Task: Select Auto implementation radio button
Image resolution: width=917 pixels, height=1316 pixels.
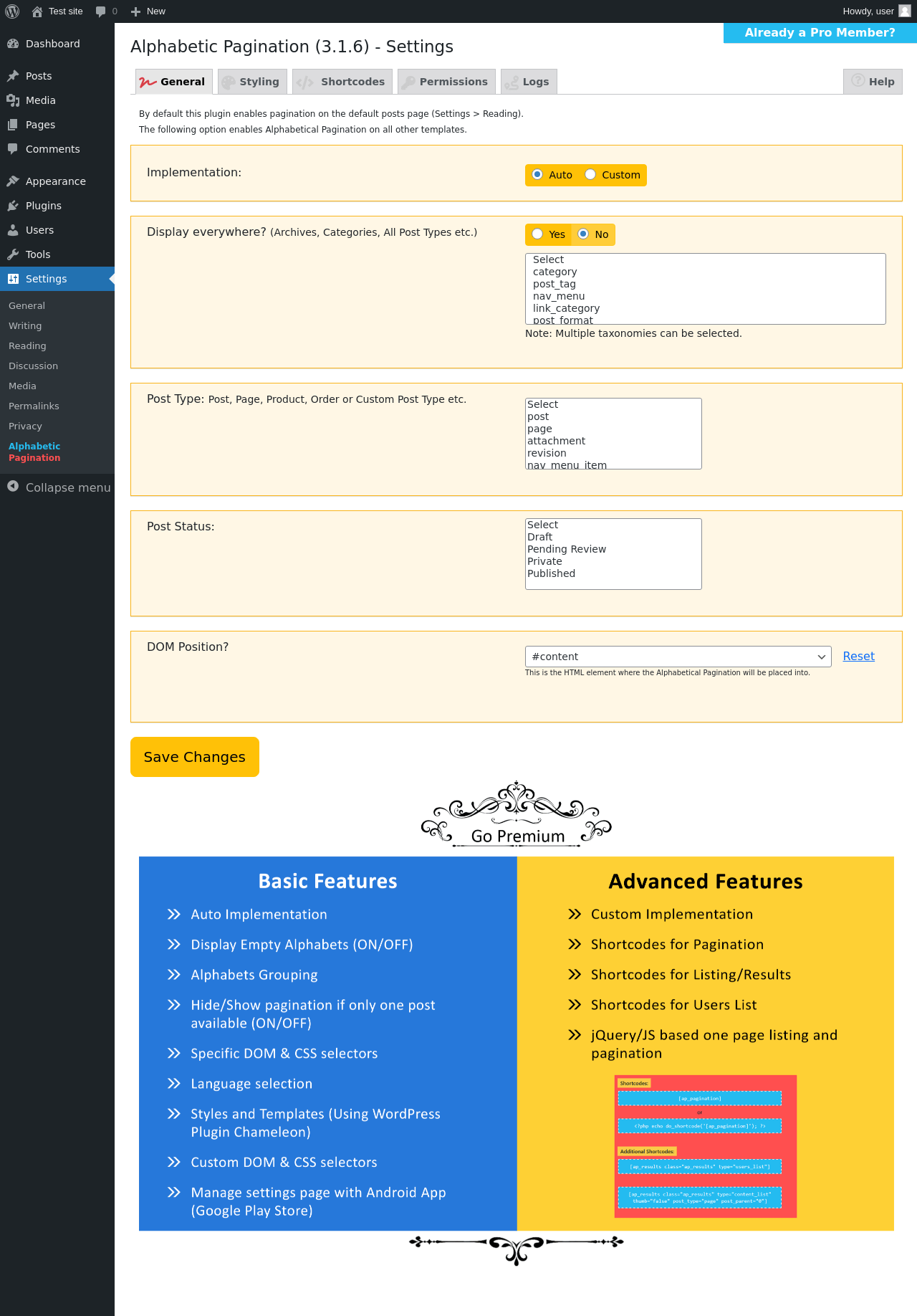Action: [x=537, y=174]
